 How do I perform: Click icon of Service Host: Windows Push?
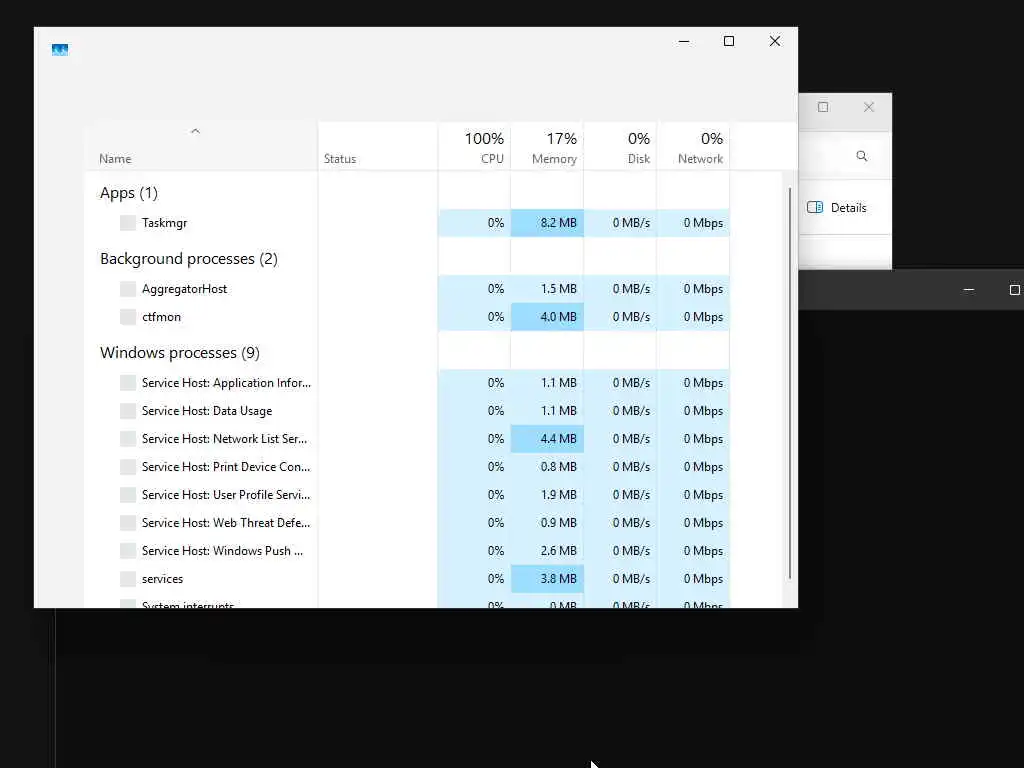pos(128,551)
